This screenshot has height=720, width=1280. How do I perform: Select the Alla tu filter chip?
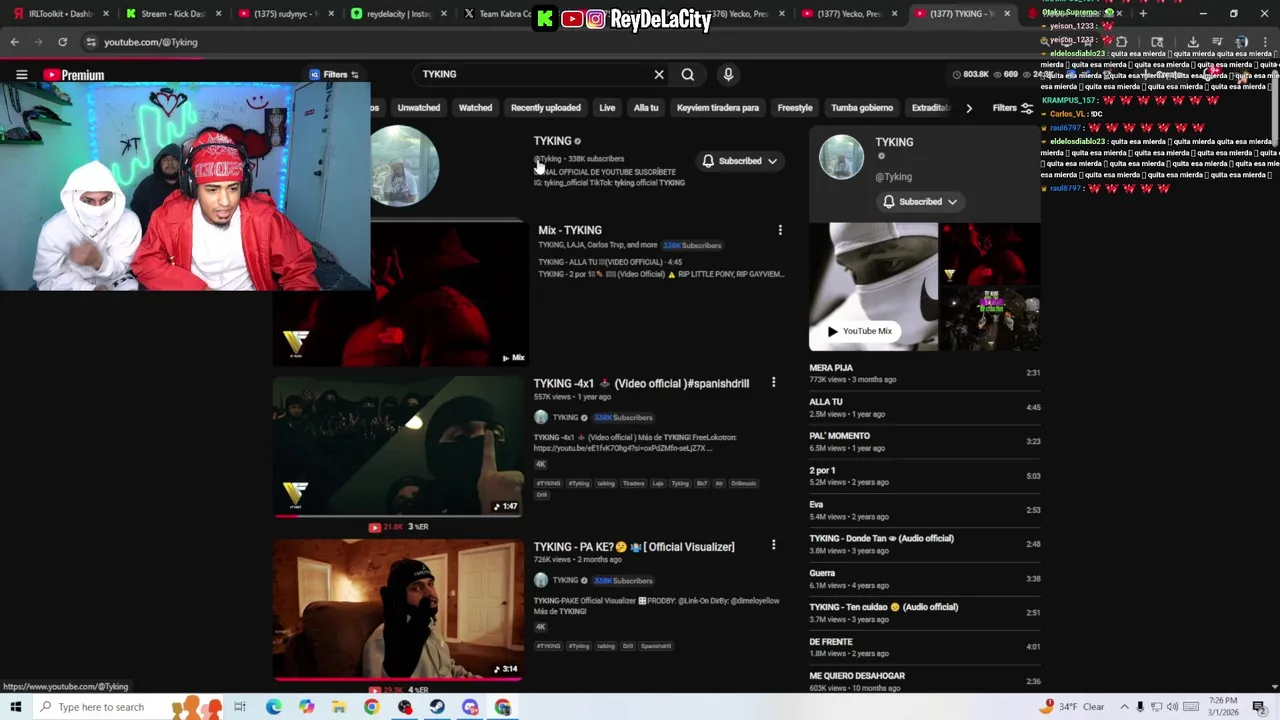tap(646, 108)
